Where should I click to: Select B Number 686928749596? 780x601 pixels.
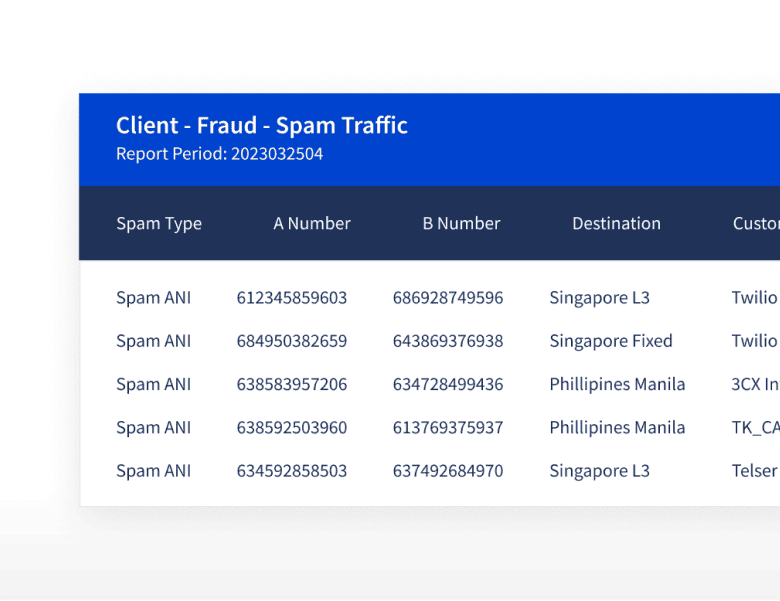(448, 298)
